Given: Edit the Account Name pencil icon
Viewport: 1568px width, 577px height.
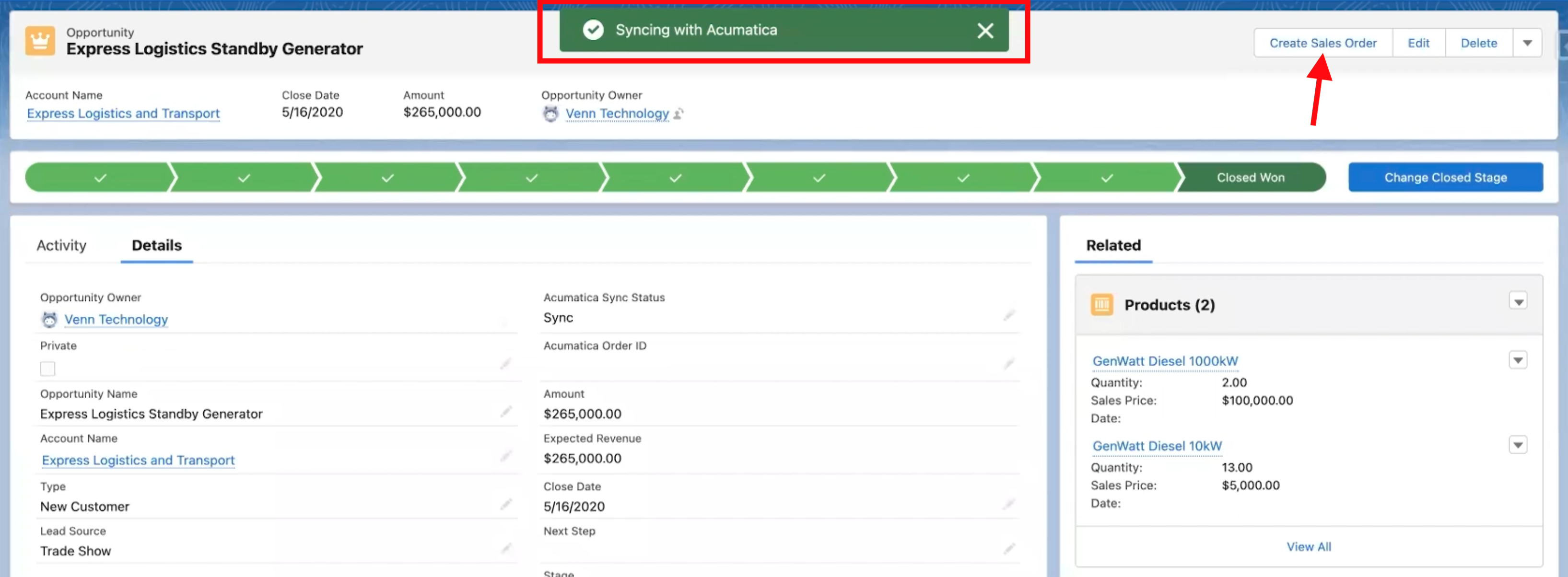Looking at the screenshot, I should tap(505, 457).
